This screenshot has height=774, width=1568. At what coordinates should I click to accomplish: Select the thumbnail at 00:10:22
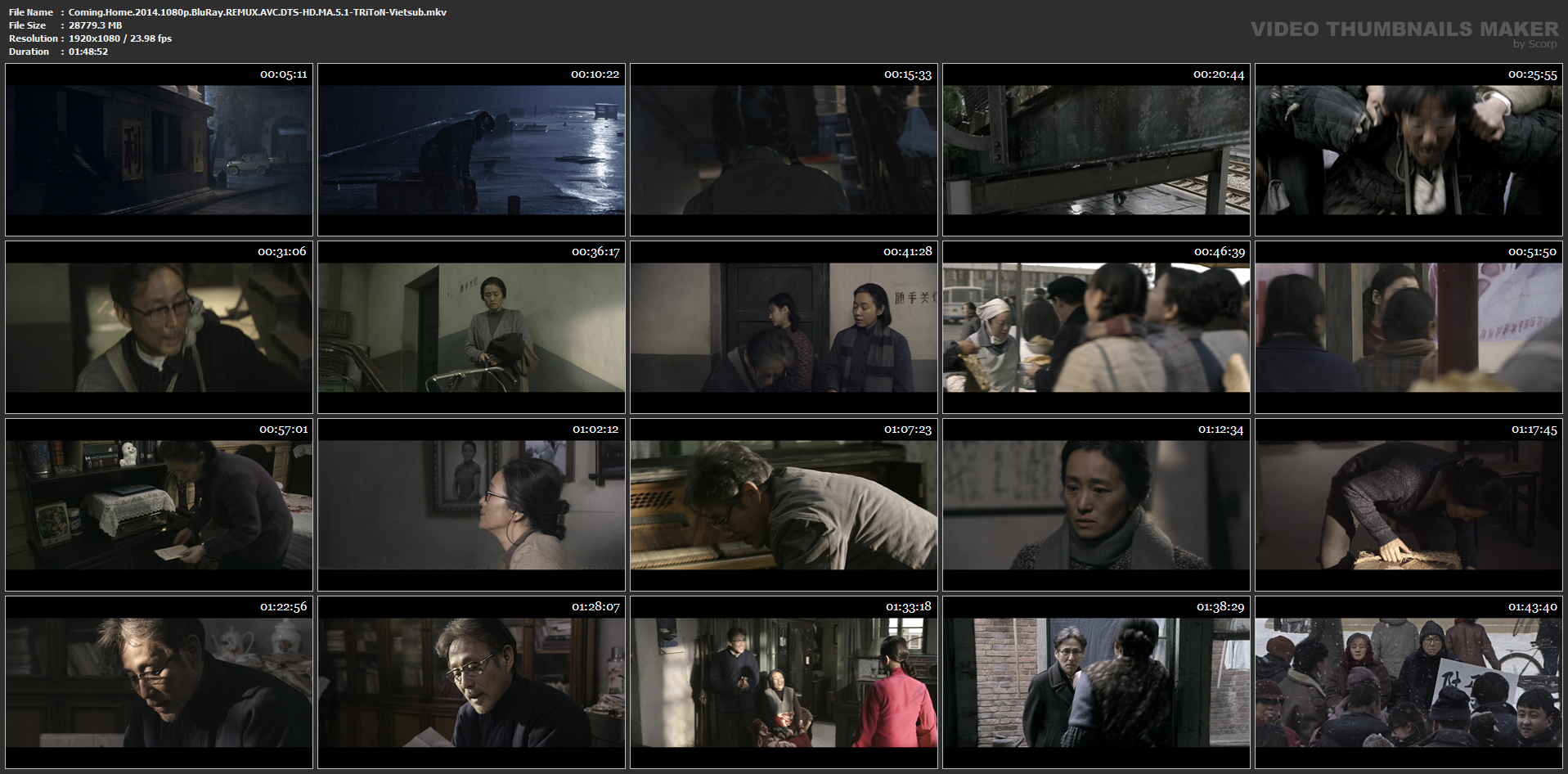point(471,150)
